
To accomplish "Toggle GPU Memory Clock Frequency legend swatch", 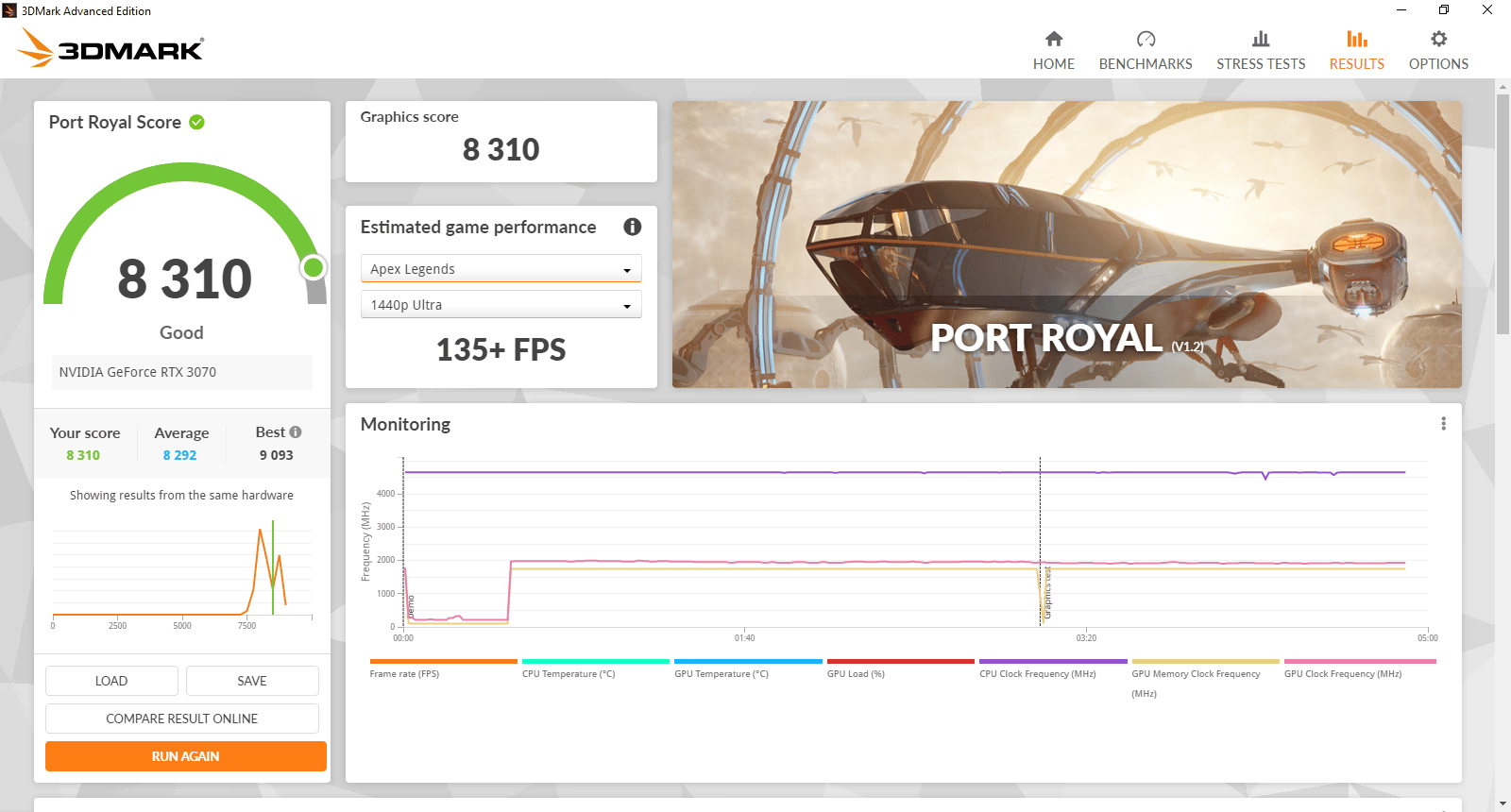I will (1206, 662).
